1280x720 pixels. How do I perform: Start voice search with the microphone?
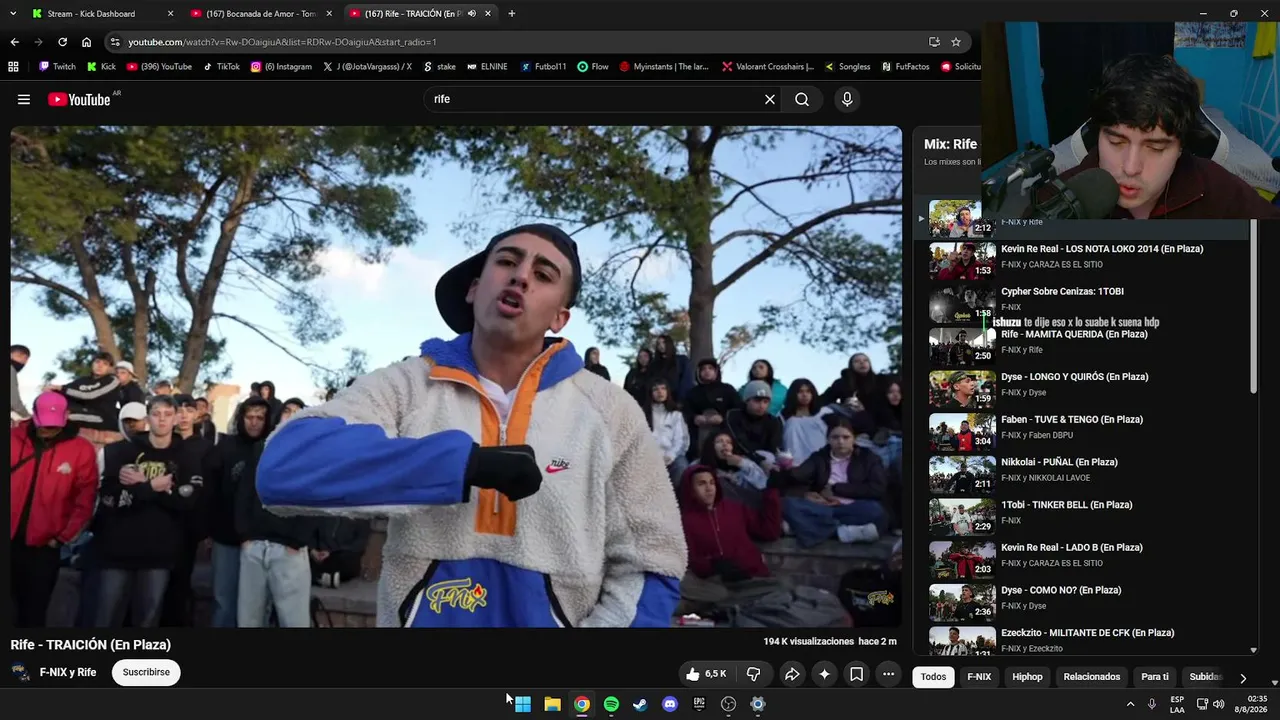(x=847, y=99)
